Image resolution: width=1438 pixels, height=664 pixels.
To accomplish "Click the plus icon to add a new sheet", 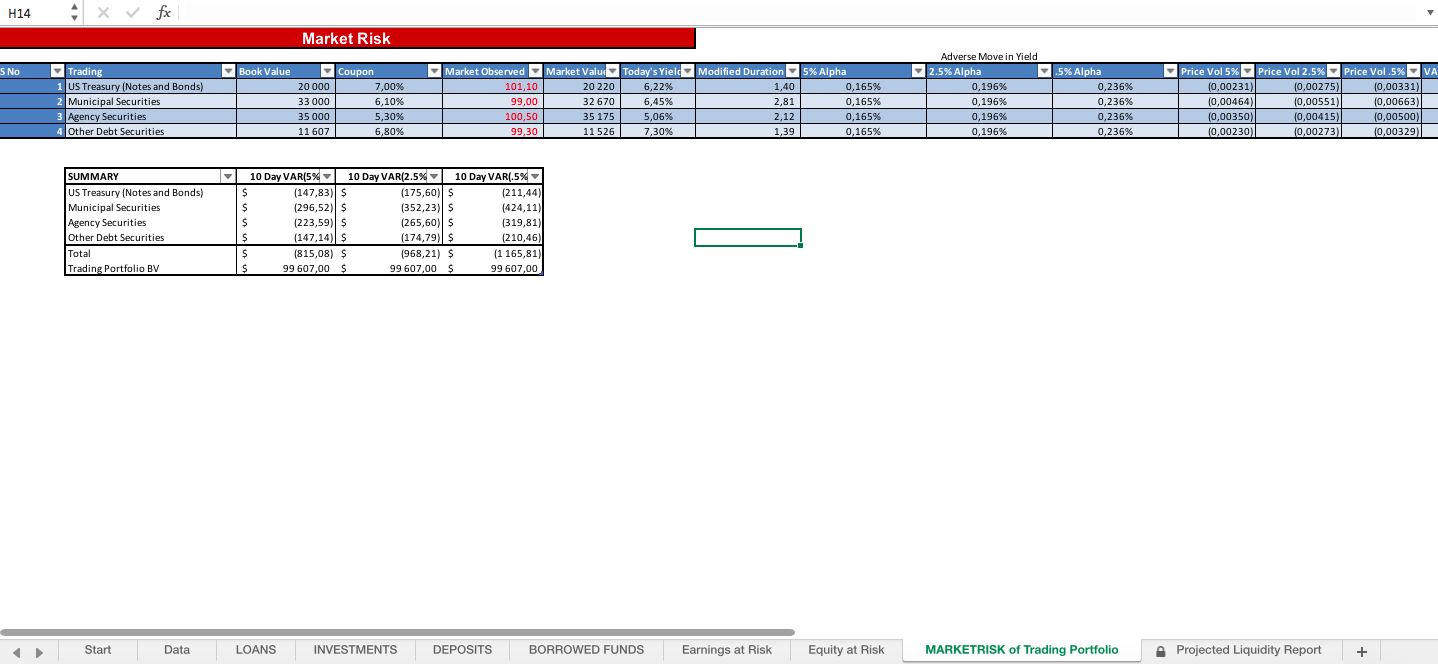I will (1361, 649).
